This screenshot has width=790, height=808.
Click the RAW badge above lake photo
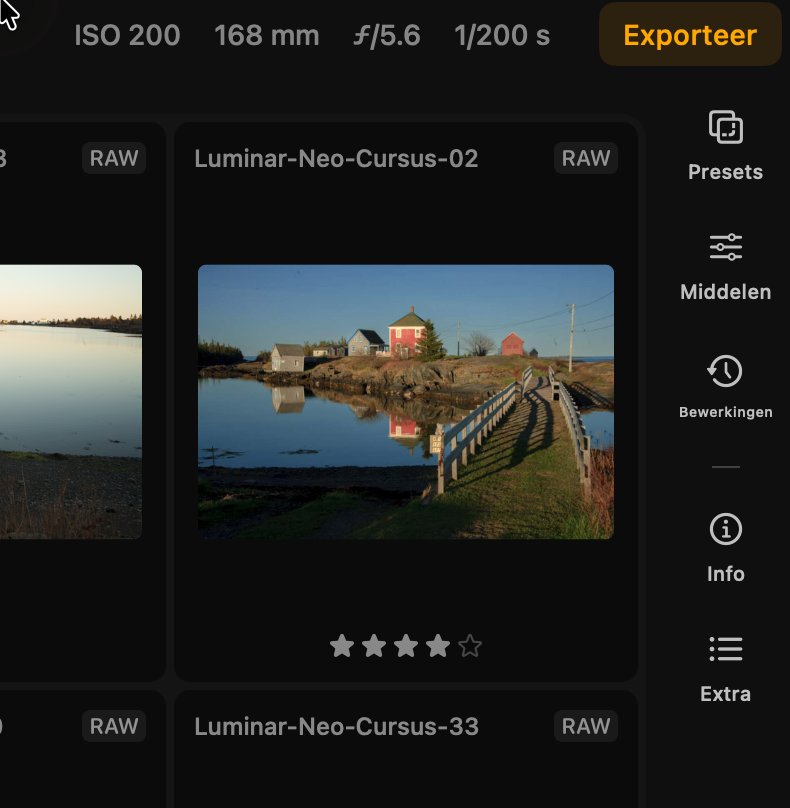pyautogui.click(x=114, y=158)
